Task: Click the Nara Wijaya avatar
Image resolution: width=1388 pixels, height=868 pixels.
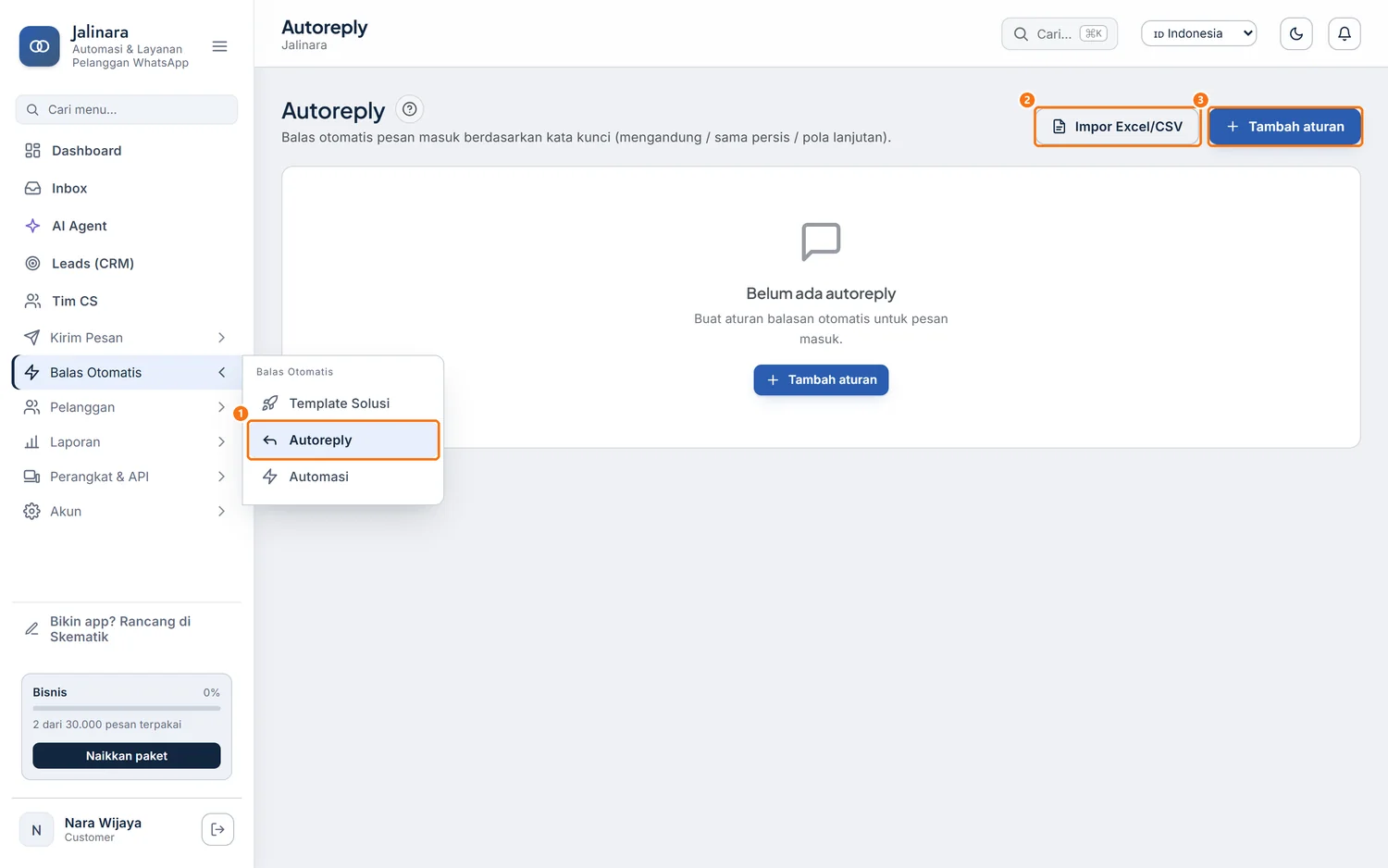Action: click(x=36, y=830)
